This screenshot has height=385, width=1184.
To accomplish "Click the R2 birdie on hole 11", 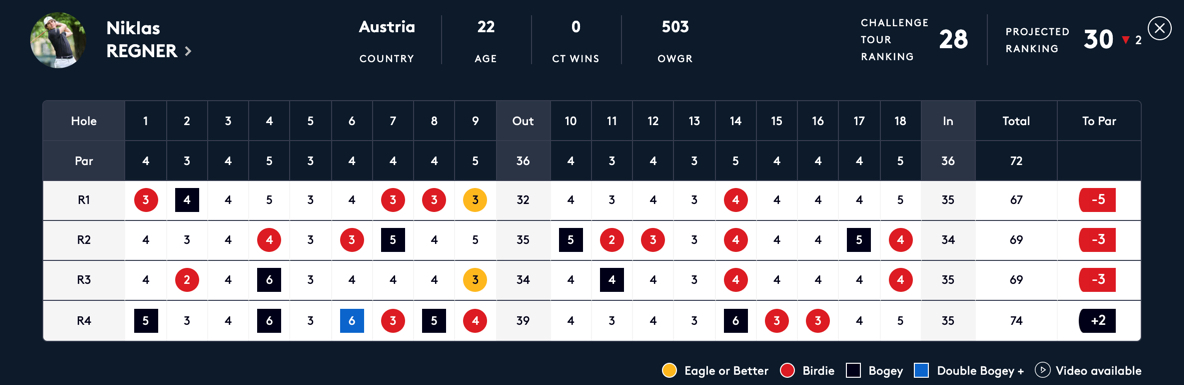I will pyautogui.click(x=612, y=240).
